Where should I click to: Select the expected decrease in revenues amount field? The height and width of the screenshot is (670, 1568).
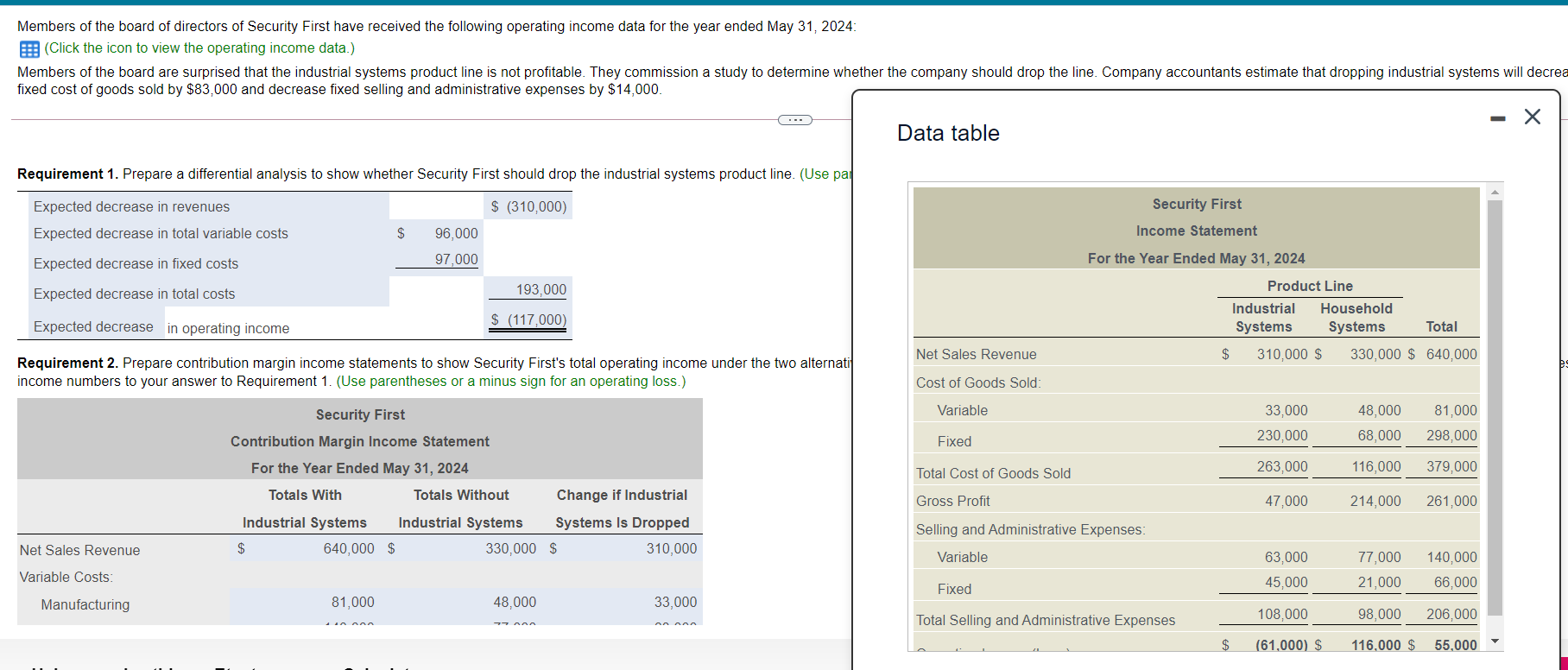coord(528,206)
